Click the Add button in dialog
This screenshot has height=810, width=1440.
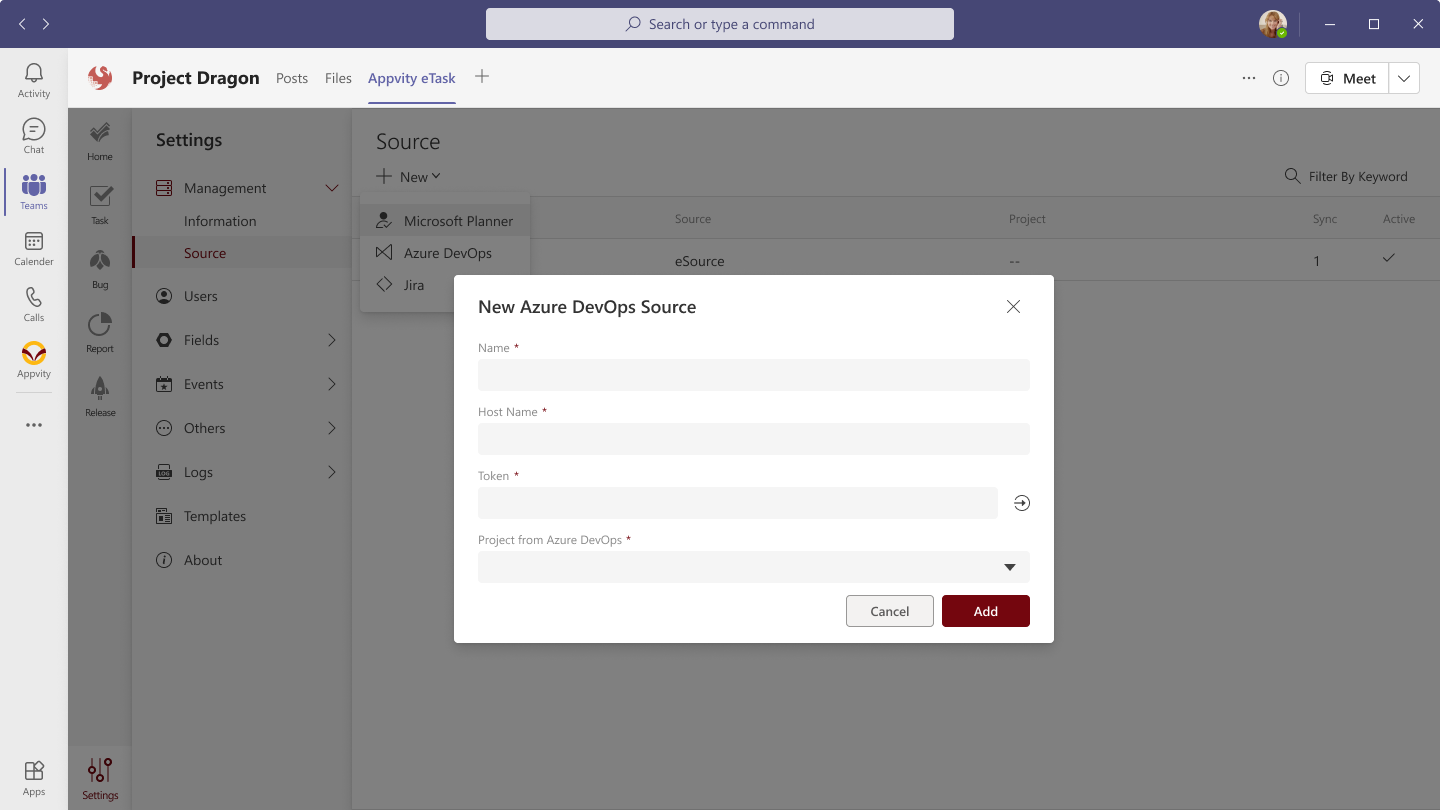[985, 611]
